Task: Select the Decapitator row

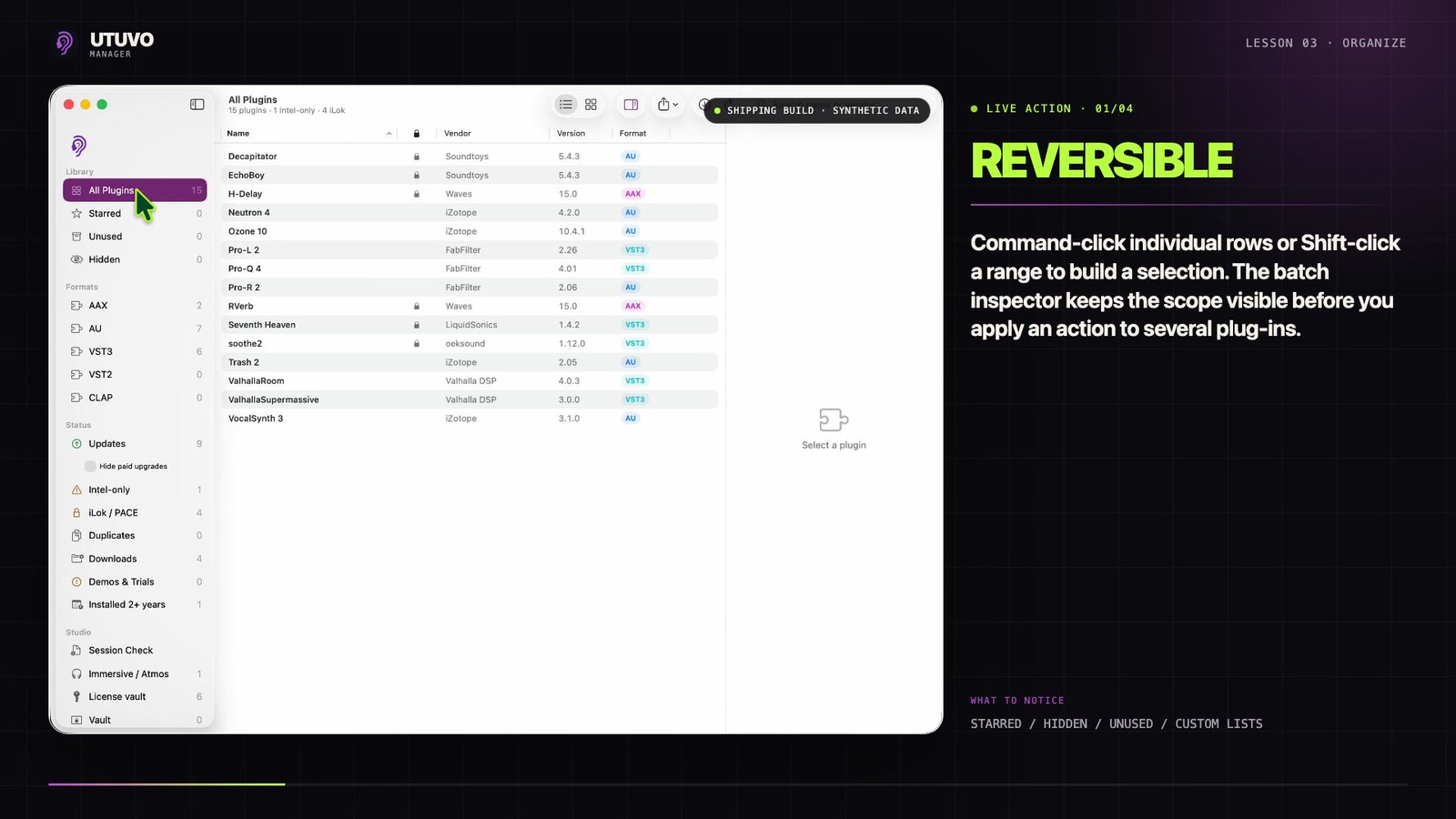Action: pyautogui.click(x=470, y=157)
